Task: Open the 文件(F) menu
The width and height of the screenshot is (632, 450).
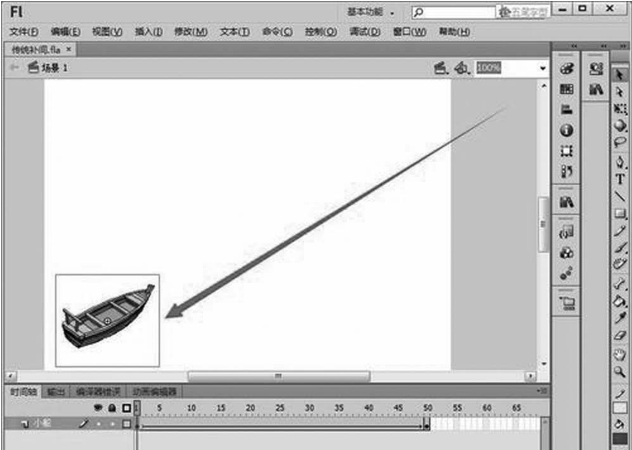Action: [x=24, y=31]
